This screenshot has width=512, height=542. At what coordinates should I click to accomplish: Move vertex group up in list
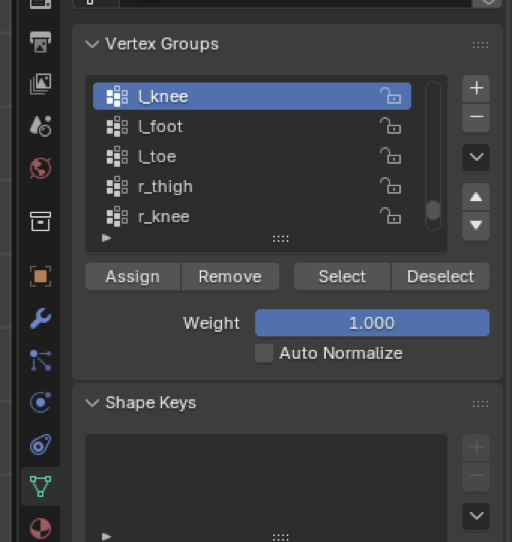tap(476, 197)
